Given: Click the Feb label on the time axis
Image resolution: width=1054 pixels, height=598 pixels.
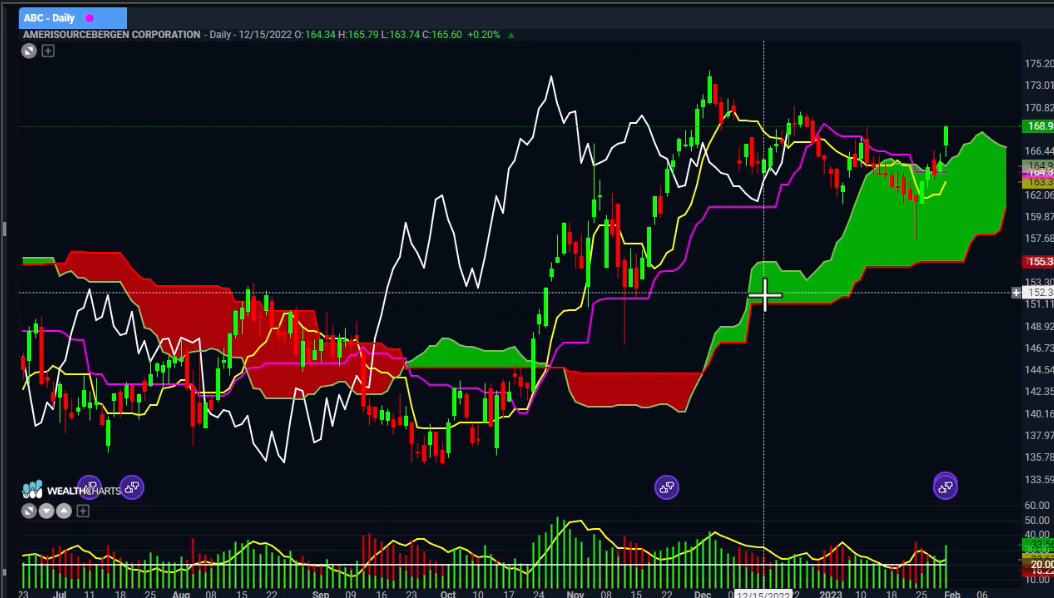Looking at the screenshot, I should click(x=952, y=594).
